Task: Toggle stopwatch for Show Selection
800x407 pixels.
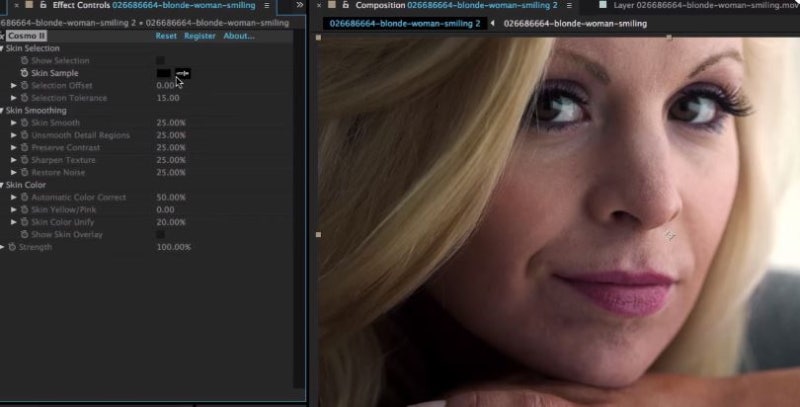Action: pyautogui.click(x=24, y=61)
